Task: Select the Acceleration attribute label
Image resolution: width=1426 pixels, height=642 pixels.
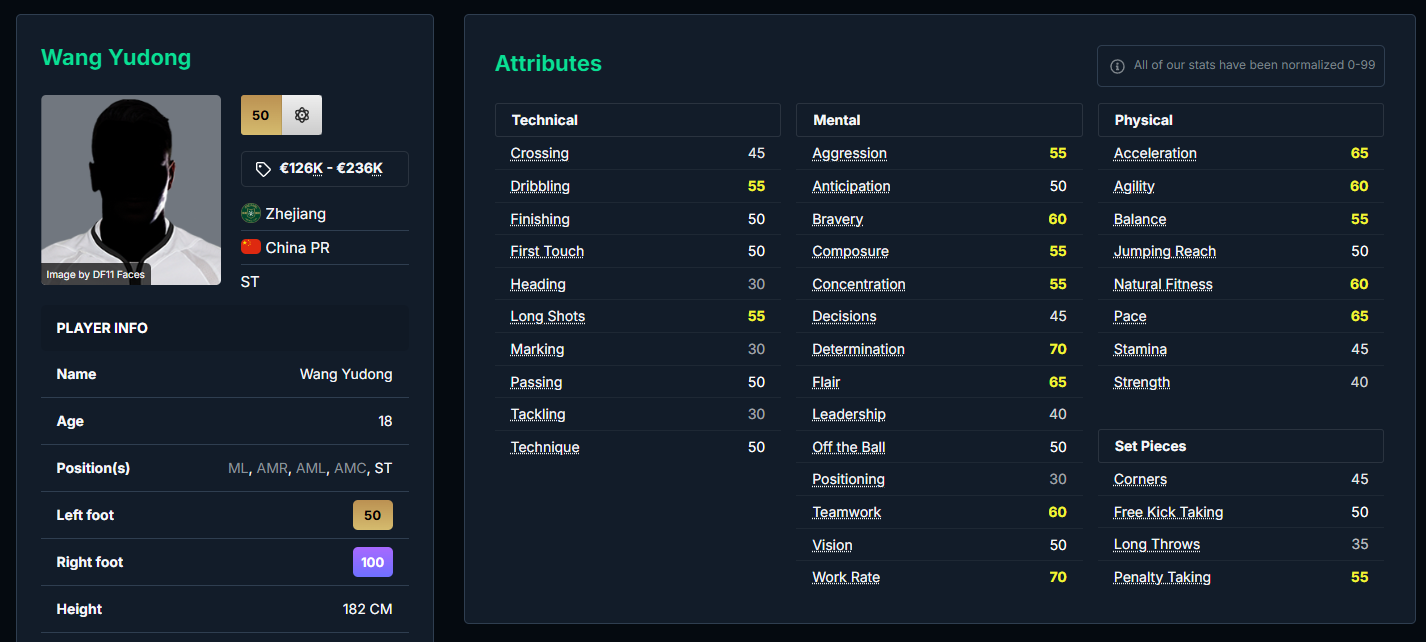Action: 1155,153
